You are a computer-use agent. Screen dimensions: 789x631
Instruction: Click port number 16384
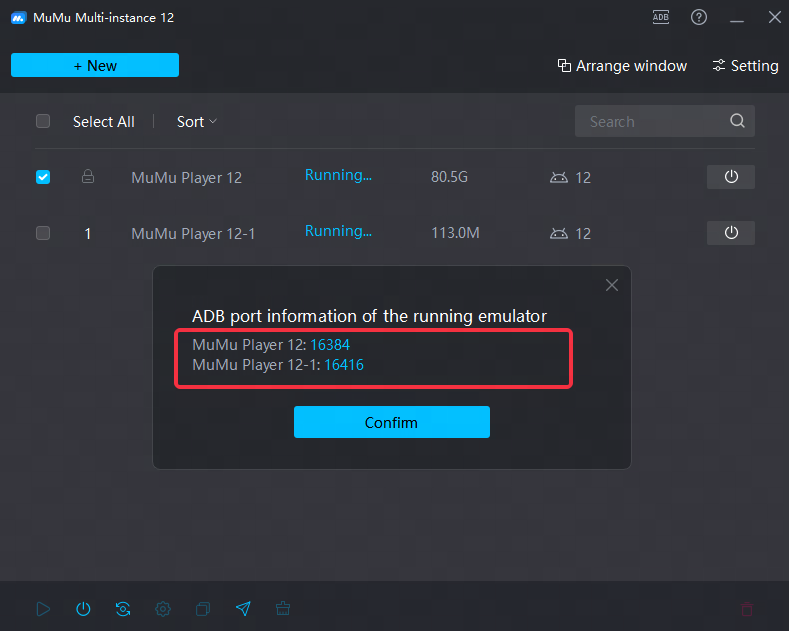[x=330, y=345]
